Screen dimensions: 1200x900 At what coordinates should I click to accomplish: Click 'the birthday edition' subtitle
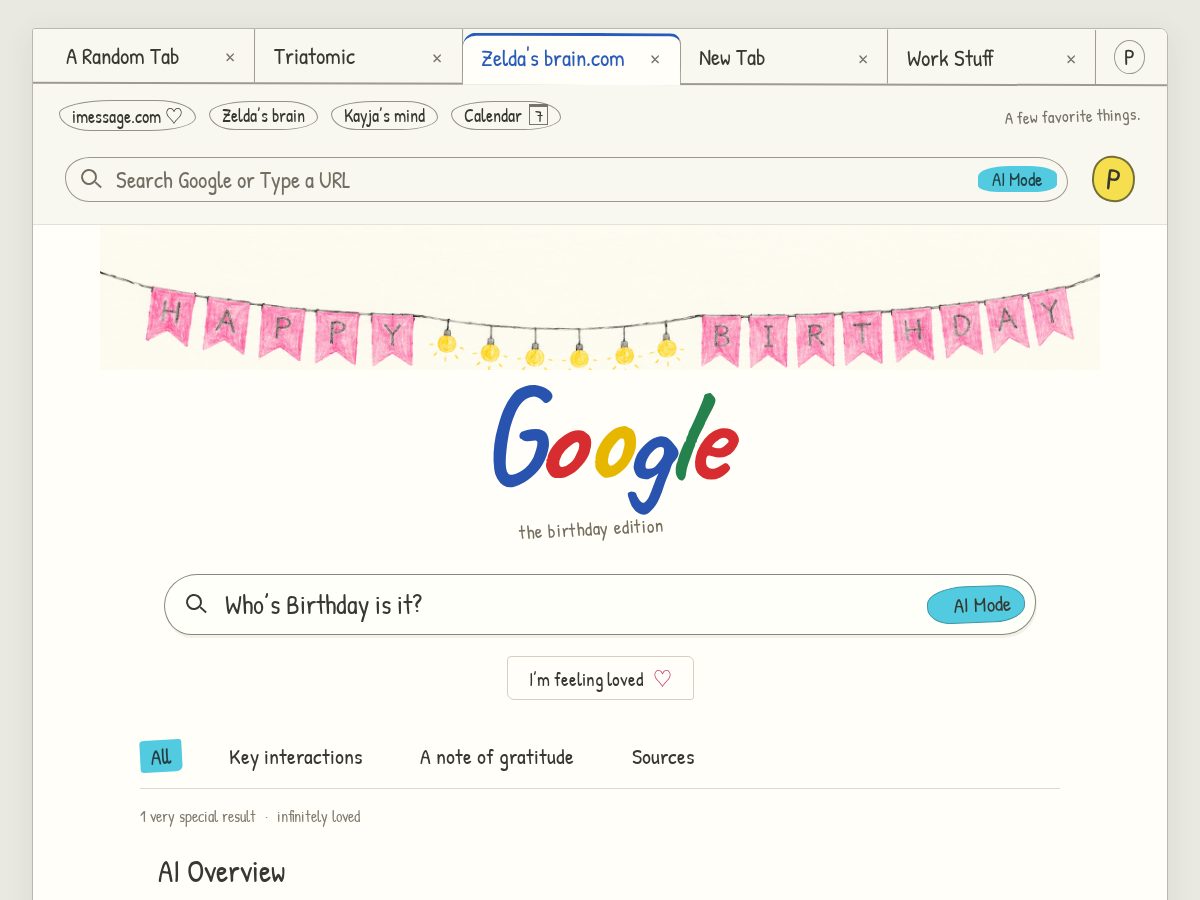[591, 529]
